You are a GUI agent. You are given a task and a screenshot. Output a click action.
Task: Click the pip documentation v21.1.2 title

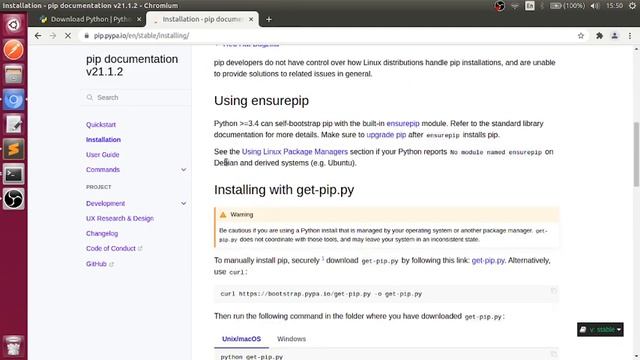click(132, 65)
